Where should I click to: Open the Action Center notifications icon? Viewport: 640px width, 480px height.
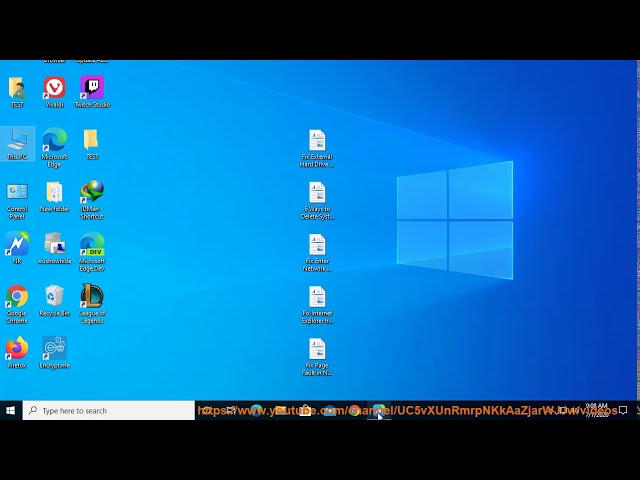click(x=623, y=410)
